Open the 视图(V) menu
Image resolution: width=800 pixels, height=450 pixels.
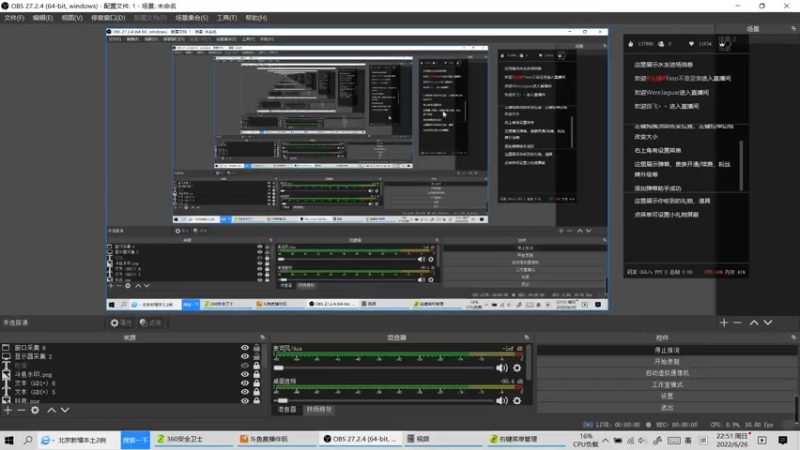(x=72, y=18)
